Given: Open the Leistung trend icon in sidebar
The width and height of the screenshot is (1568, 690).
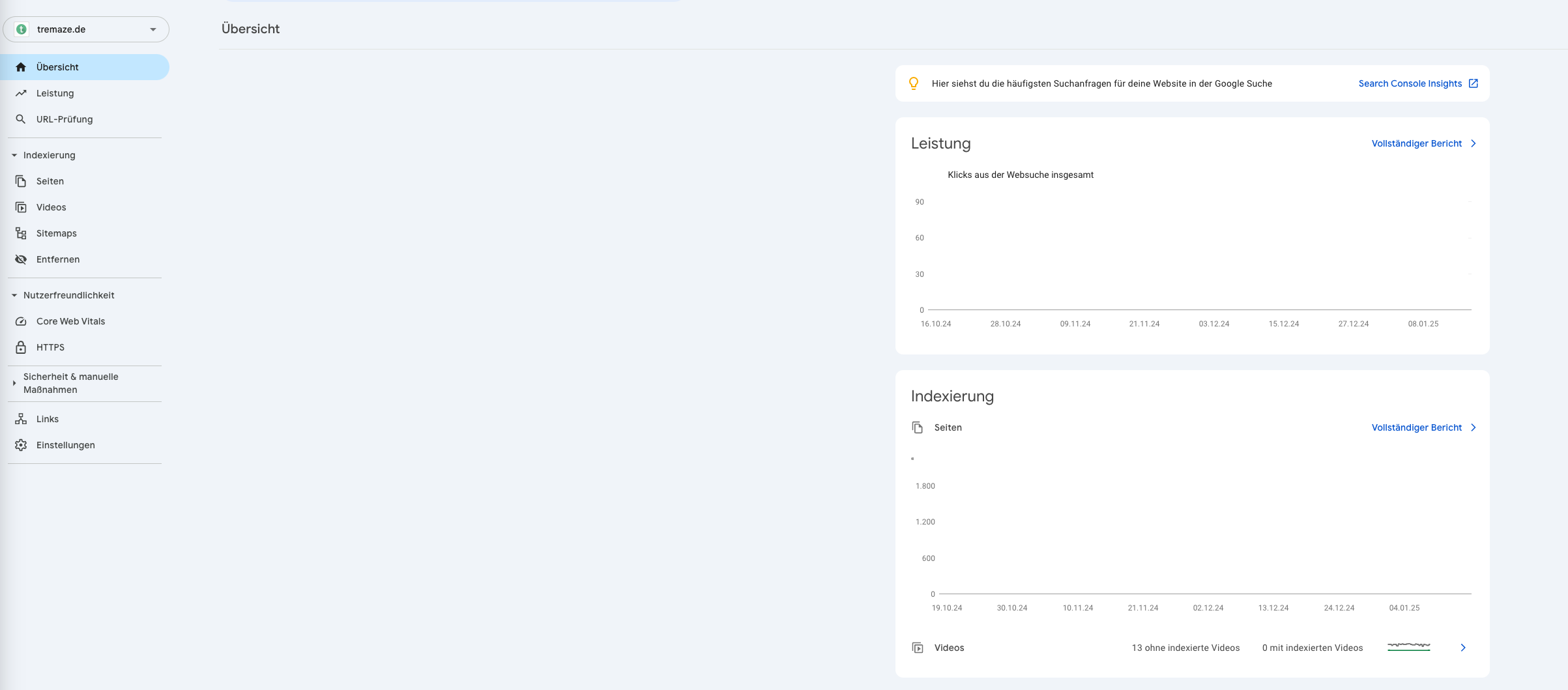Looking at the screenshot, I should point(21,93).
